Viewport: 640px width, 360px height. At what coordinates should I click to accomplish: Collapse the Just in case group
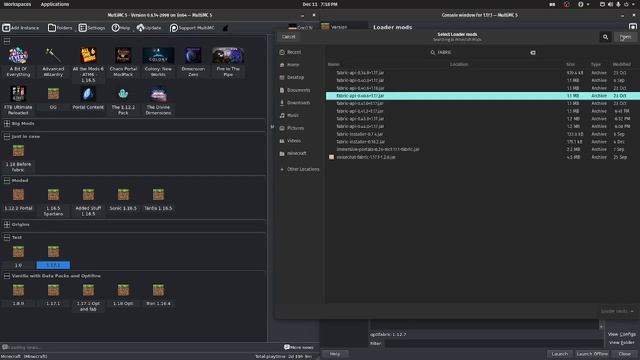click(7, 136)
